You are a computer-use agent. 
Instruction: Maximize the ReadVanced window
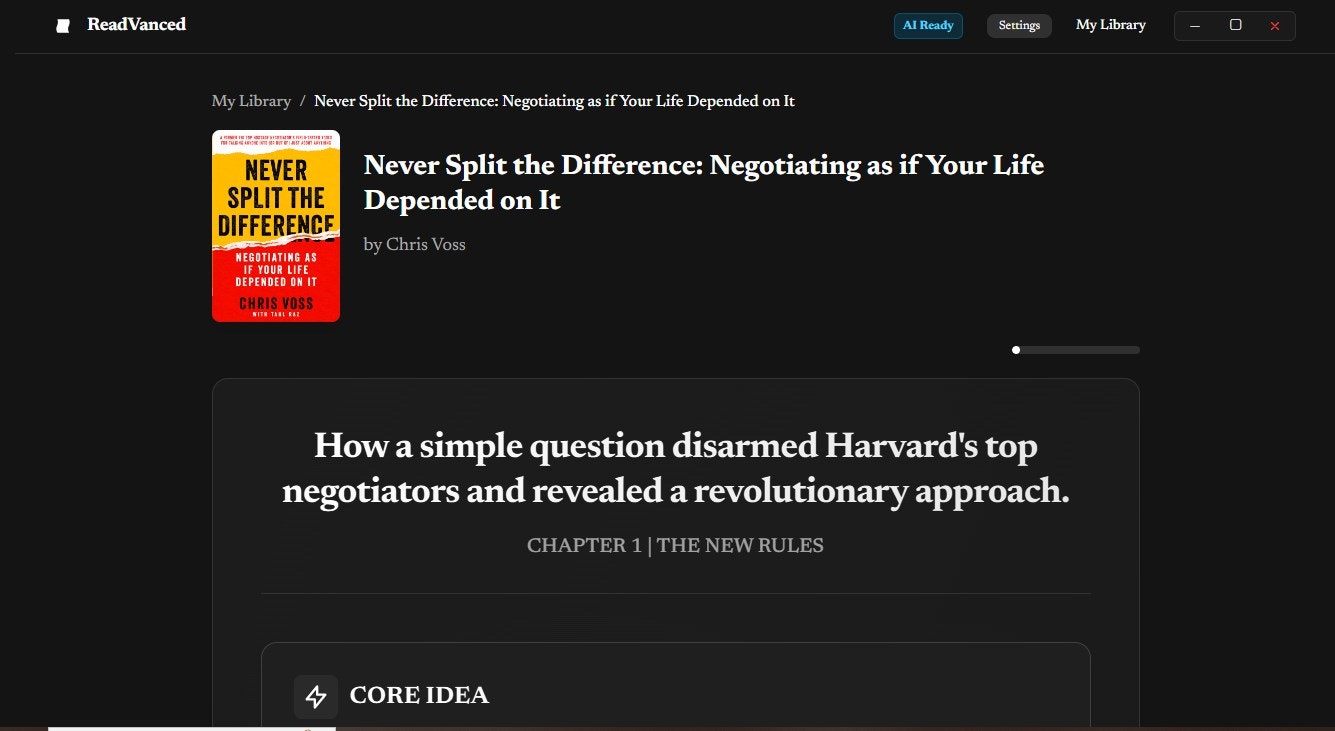(1235, 25)
